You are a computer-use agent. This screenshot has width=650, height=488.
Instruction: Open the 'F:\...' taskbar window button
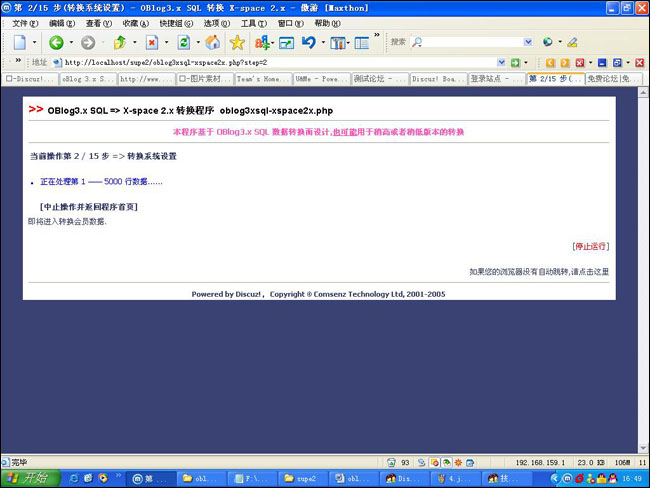coord(252,478)
